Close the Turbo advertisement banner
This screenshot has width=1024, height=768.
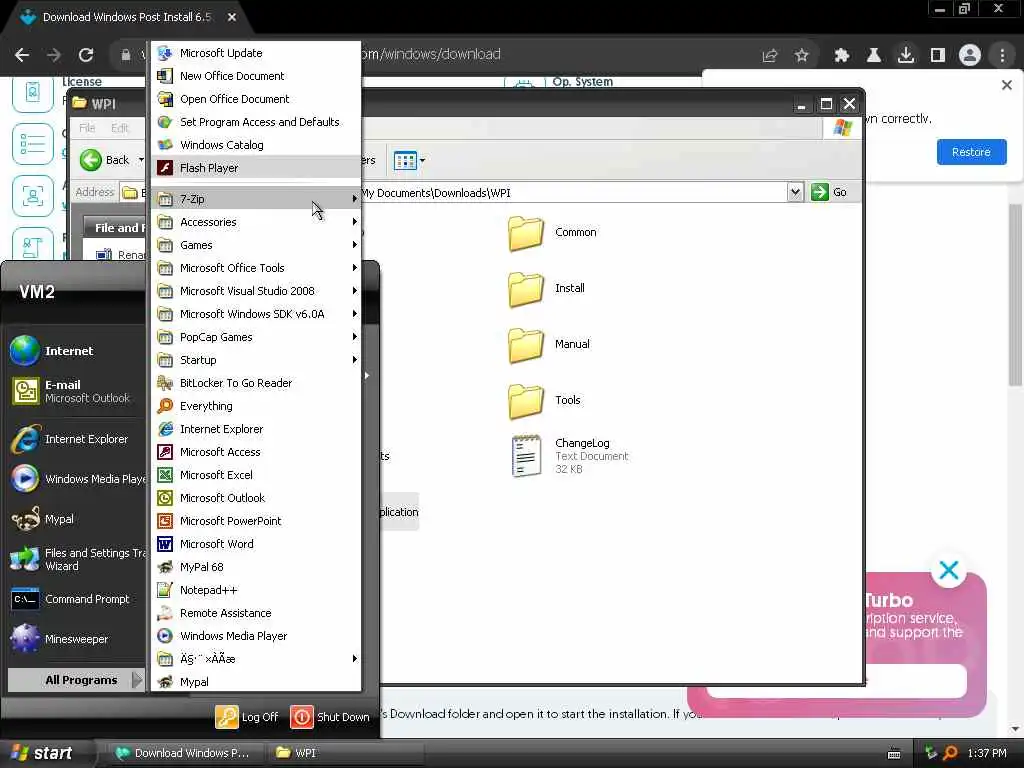(948, 570)
